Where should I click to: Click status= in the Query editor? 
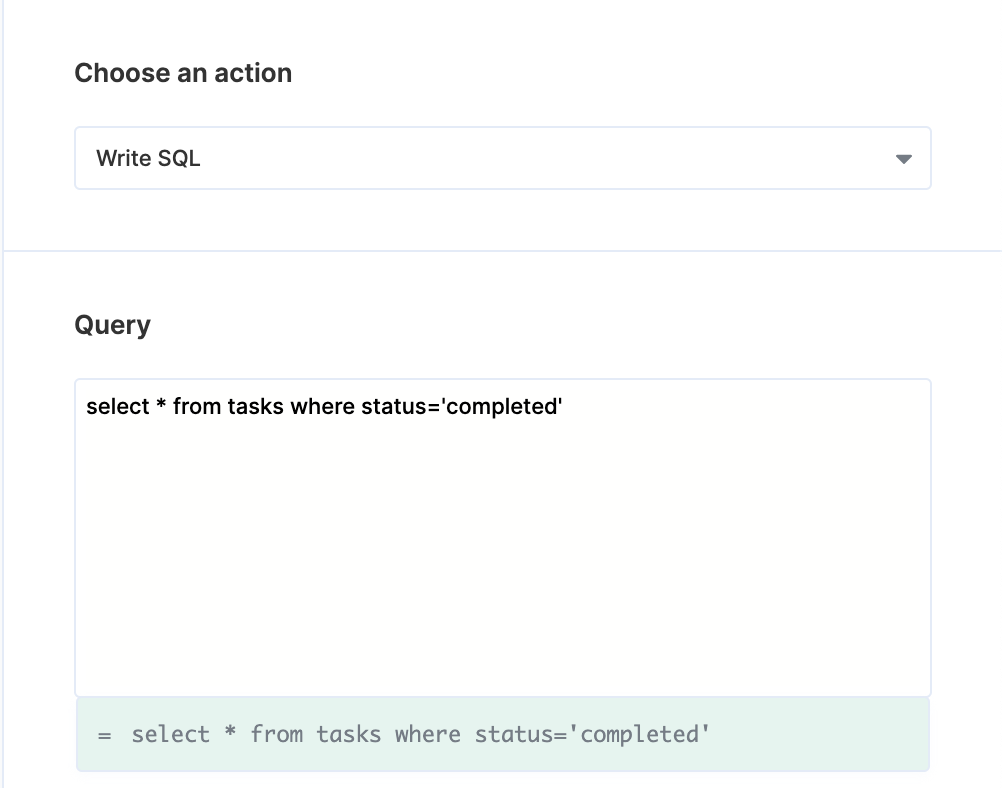pos(401,406)
